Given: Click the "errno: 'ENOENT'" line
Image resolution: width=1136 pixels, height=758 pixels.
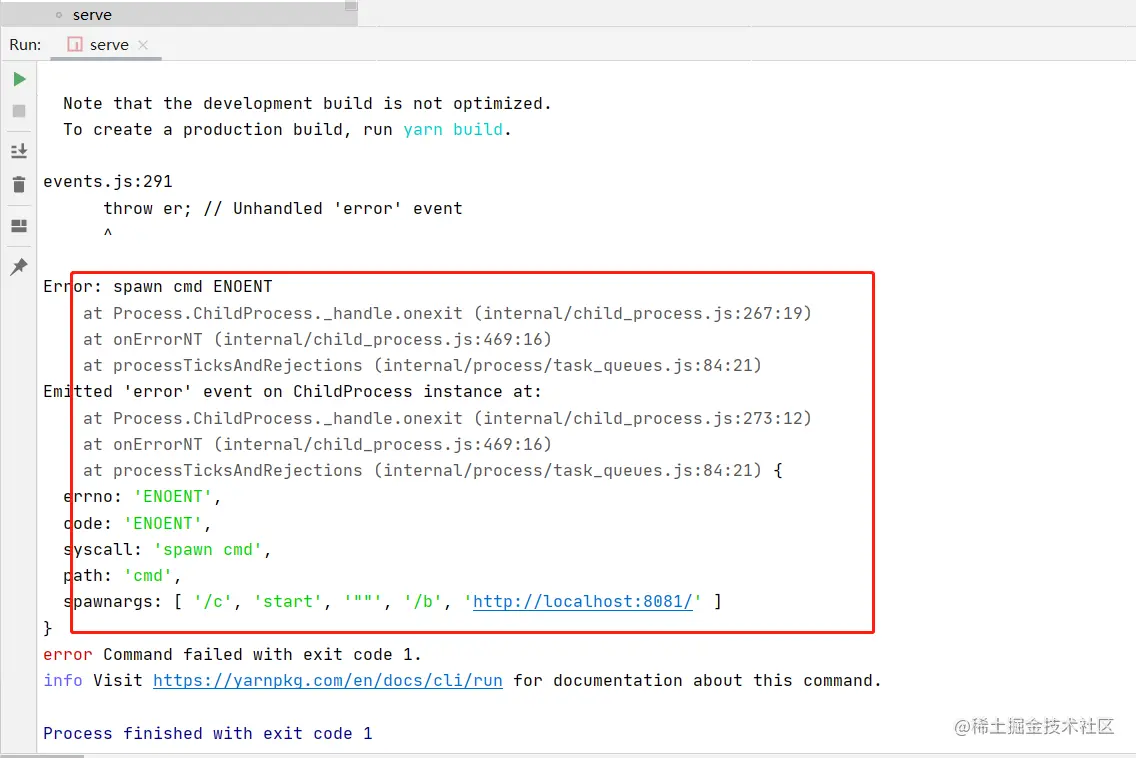Looking at the screenshot, I should (x=142, y=496).
